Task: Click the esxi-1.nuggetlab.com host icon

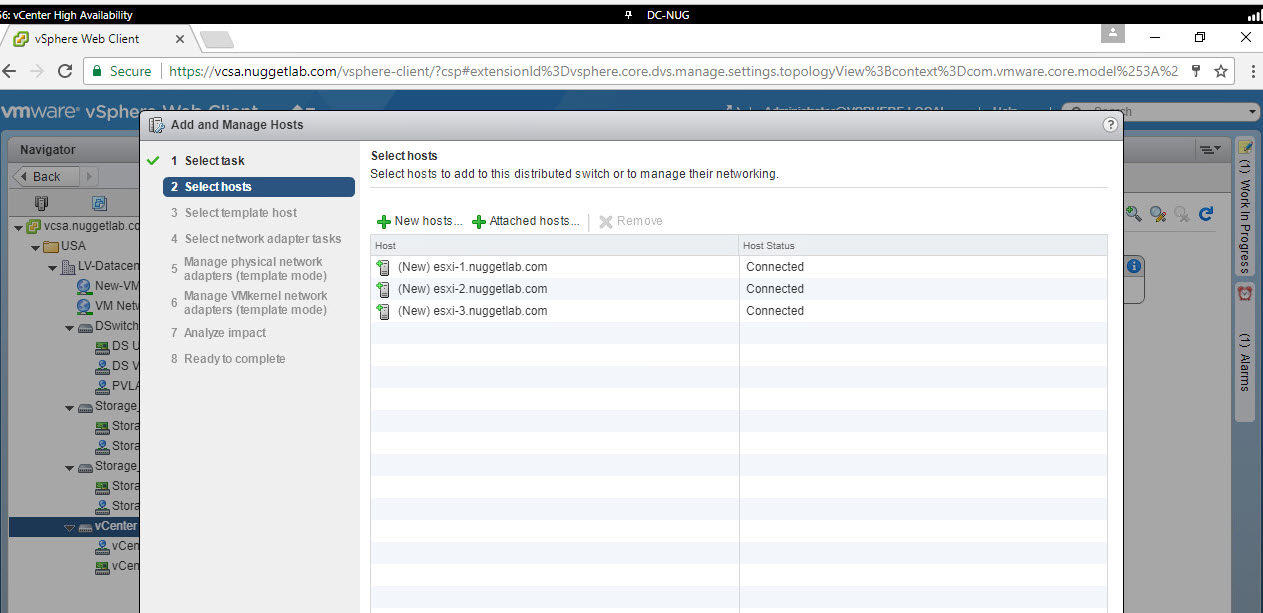Action: tap(382, 267)
